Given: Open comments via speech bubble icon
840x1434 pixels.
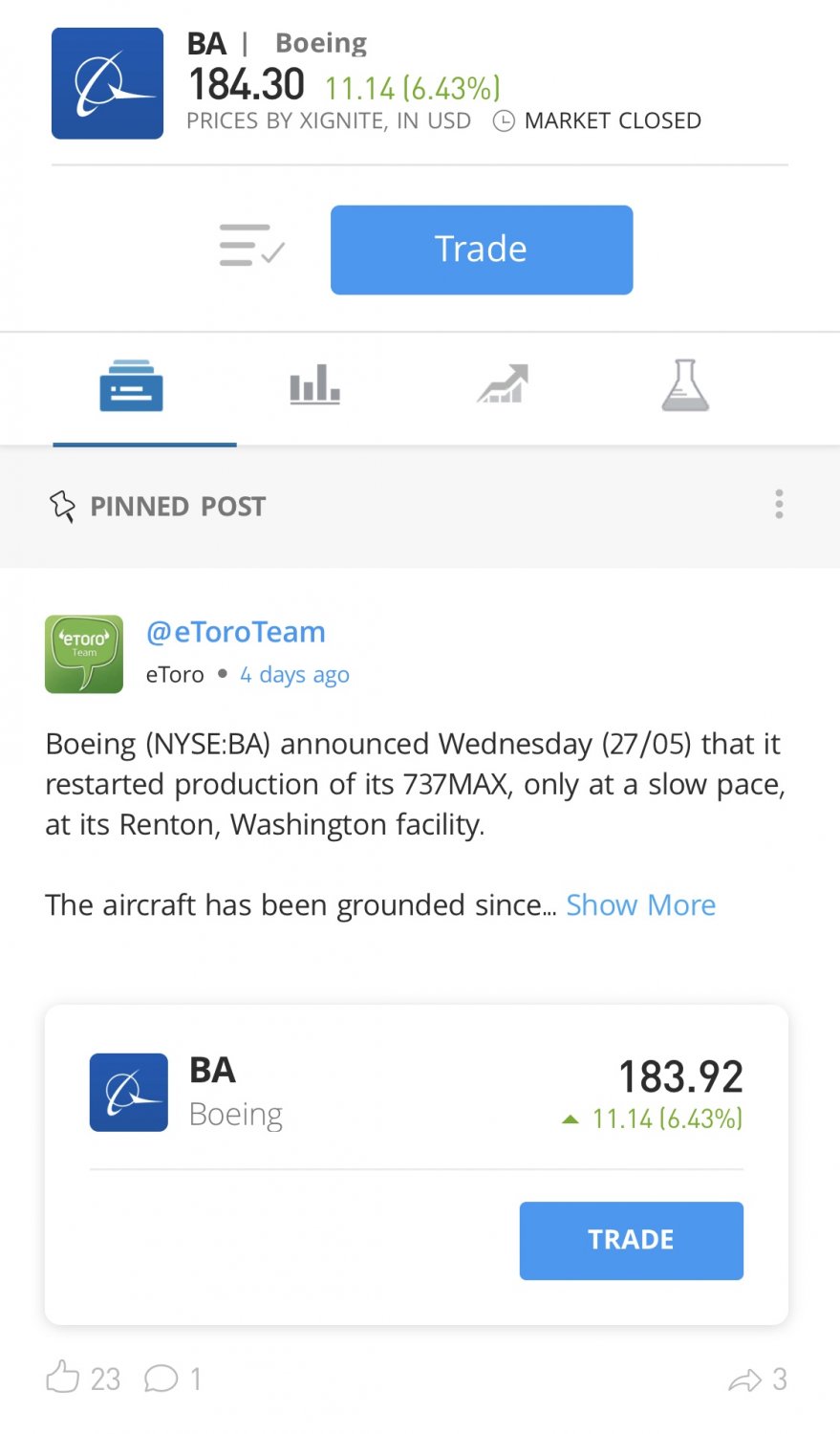Looking at the screenshot, I should point(161,1379).
